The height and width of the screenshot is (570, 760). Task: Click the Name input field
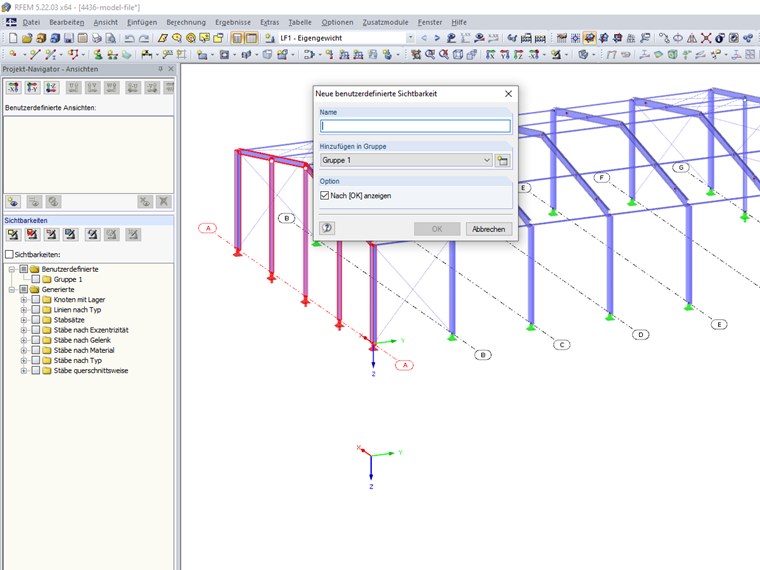tap(415, 126)
